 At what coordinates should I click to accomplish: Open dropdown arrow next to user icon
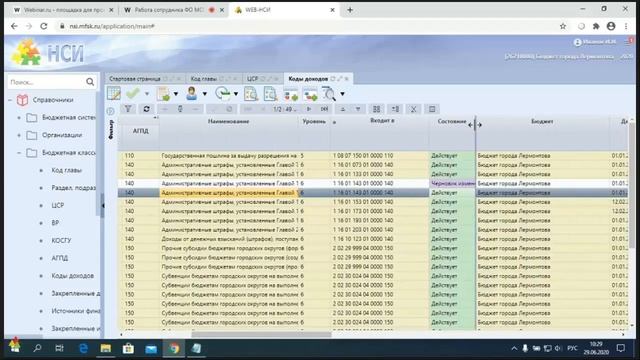pyautogui.click(x=204, y=94)
